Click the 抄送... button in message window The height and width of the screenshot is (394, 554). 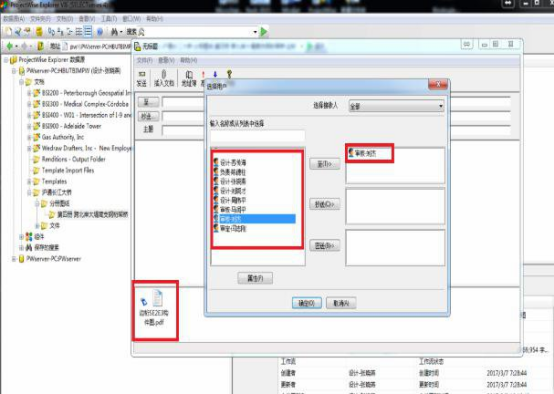click(148, 116)
